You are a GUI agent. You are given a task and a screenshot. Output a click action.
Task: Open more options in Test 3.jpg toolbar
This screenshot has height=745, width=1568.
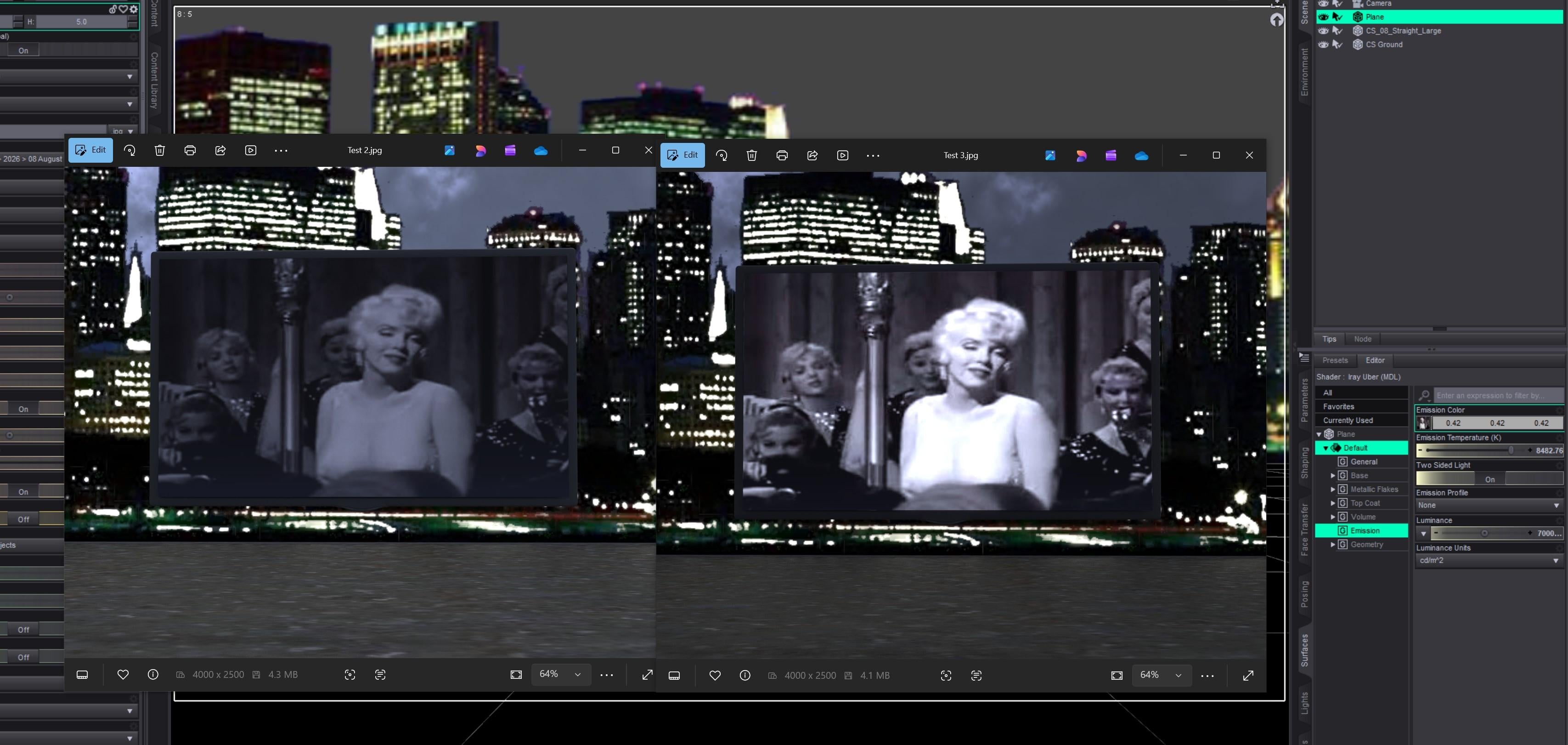tap(873, 155)
